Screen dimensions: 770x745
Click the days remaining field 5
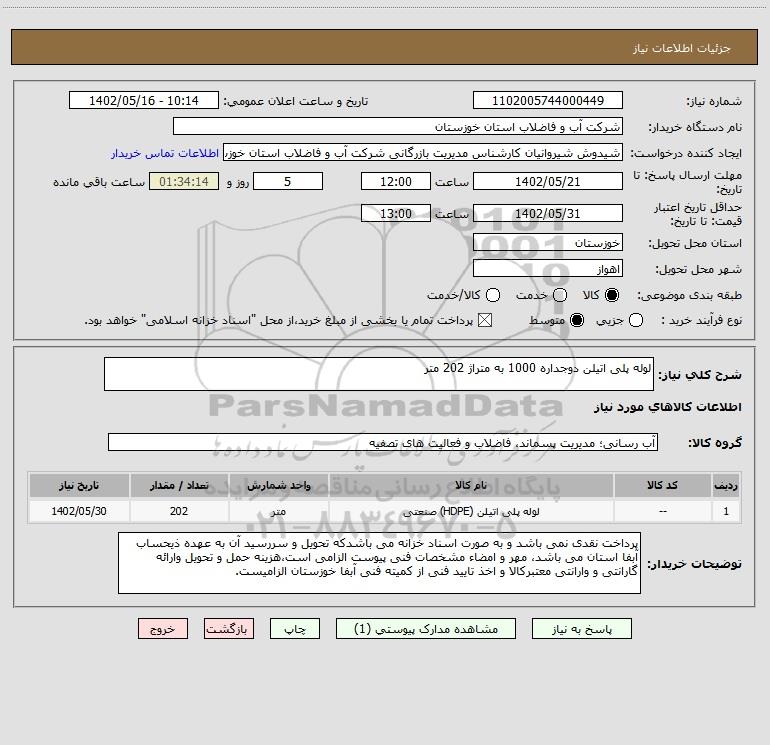288,181
